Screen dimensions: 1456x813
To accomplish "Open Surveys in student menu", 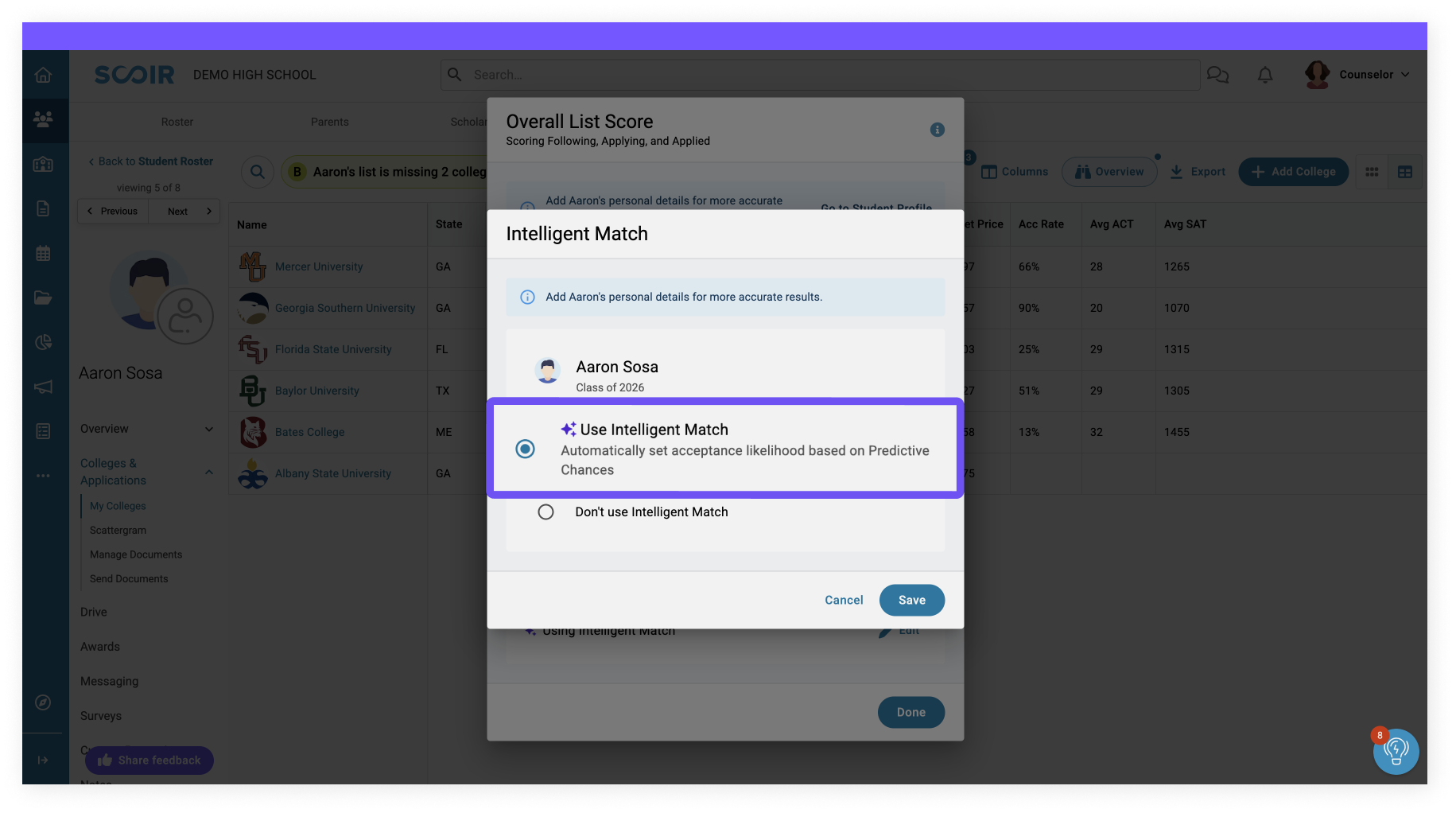I will click(x=101, y=716).
